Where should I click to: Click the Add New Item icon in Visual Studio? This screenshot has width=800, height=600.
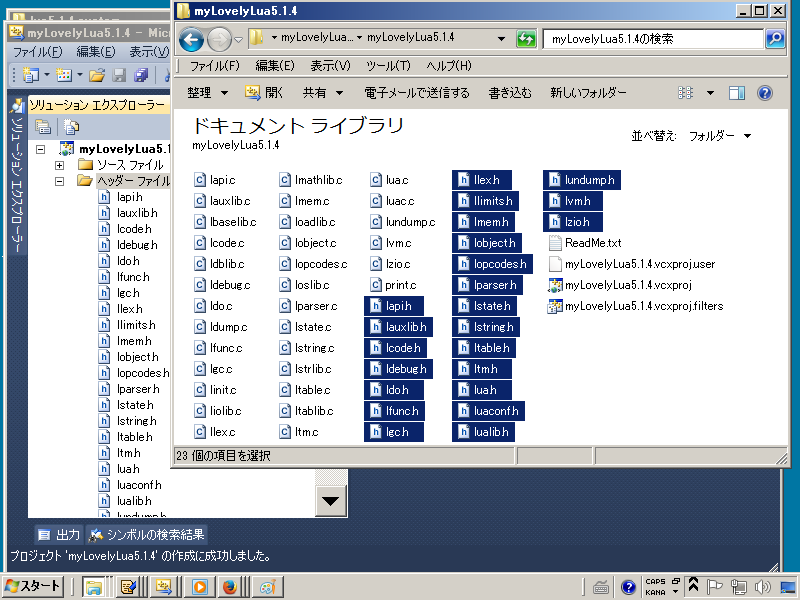64,76
